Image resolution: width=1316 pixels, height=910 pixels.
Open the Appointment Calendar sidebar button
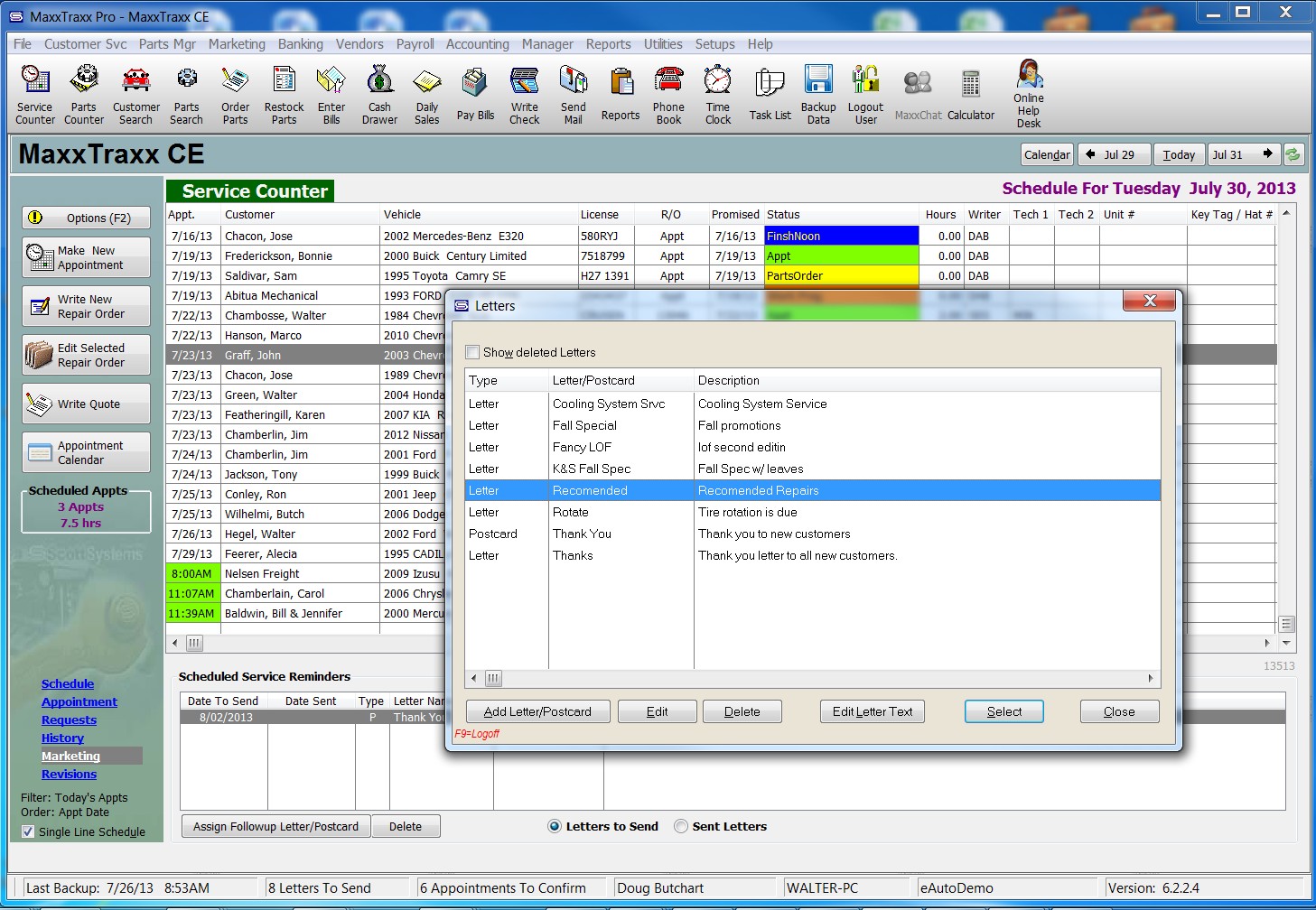(87, 452)
